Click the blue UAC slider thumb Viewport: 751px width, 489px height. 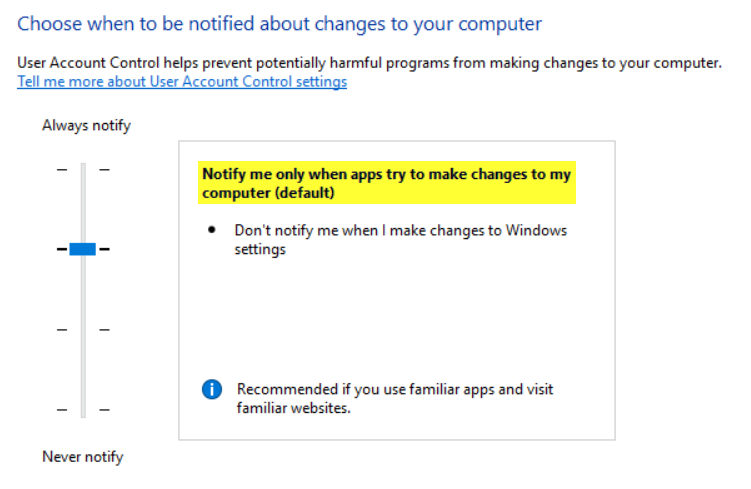pos(82,249)
